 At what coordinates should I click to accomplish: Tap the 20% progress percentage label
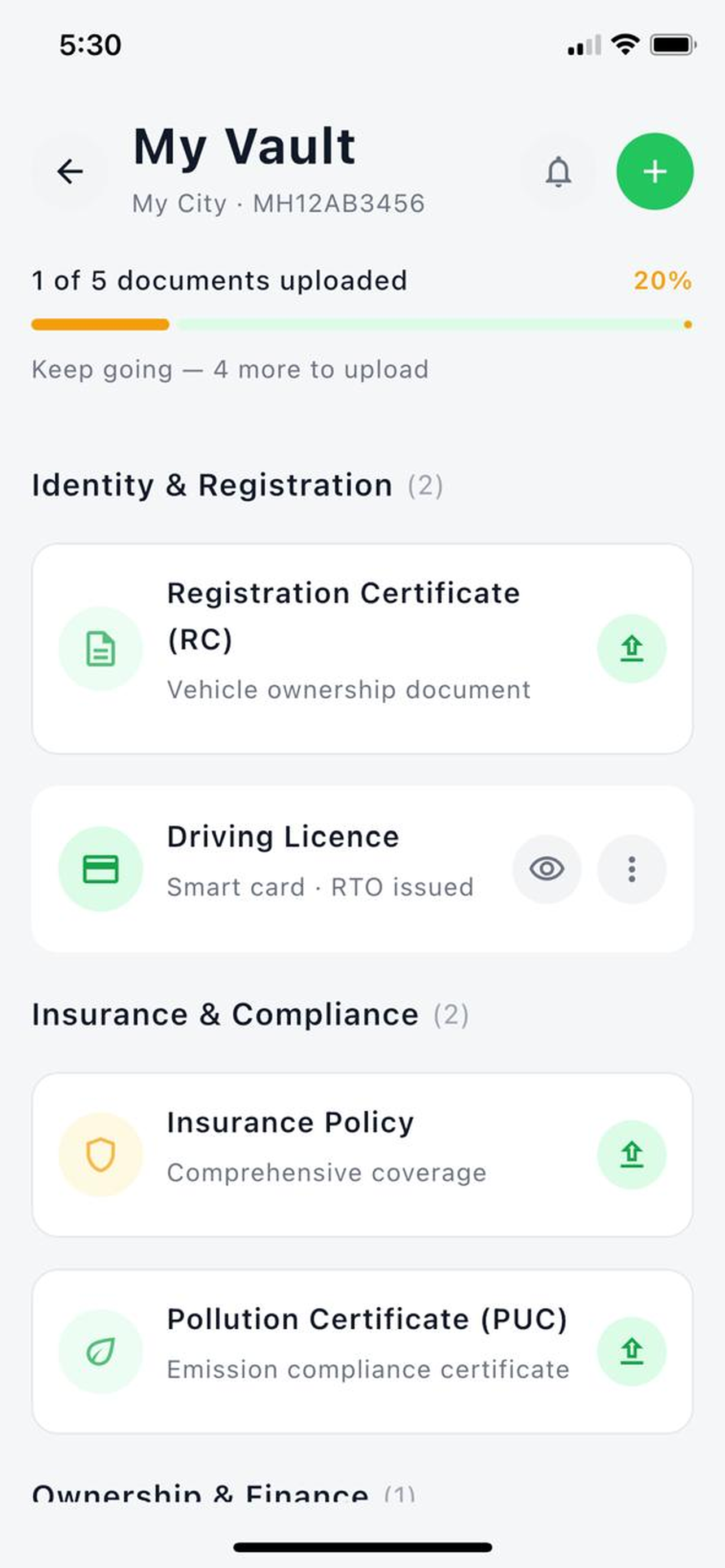point(662,281)
